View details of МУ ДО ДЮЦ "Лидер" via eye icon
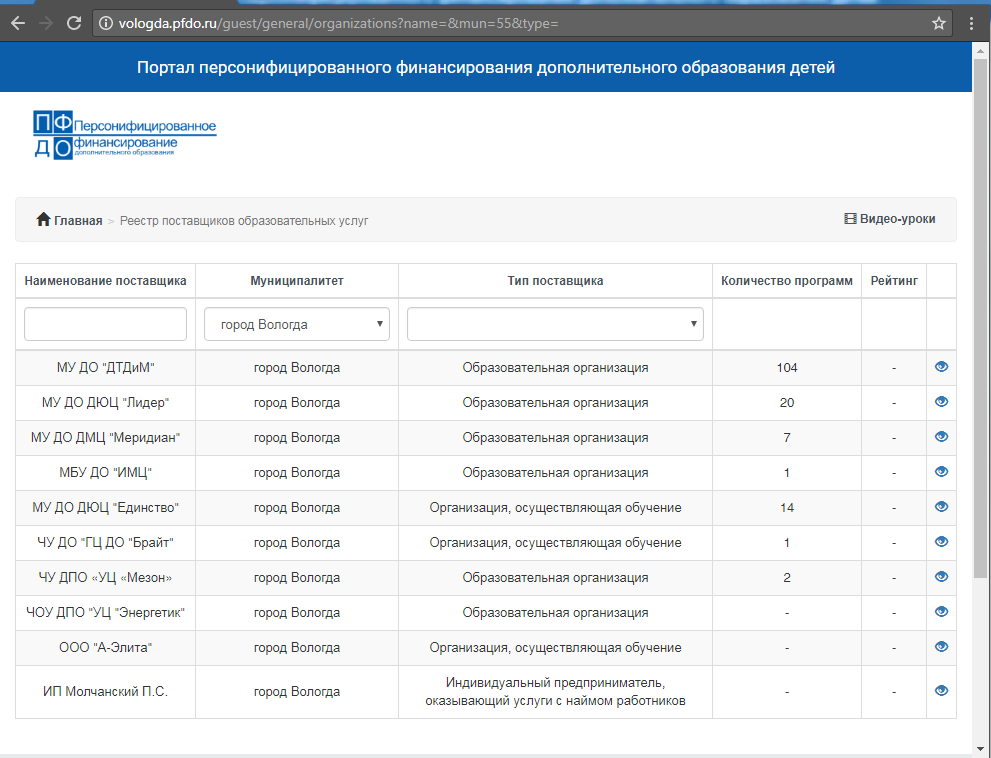Viewport: 991px width, 758px height. [x=941, y=401]
